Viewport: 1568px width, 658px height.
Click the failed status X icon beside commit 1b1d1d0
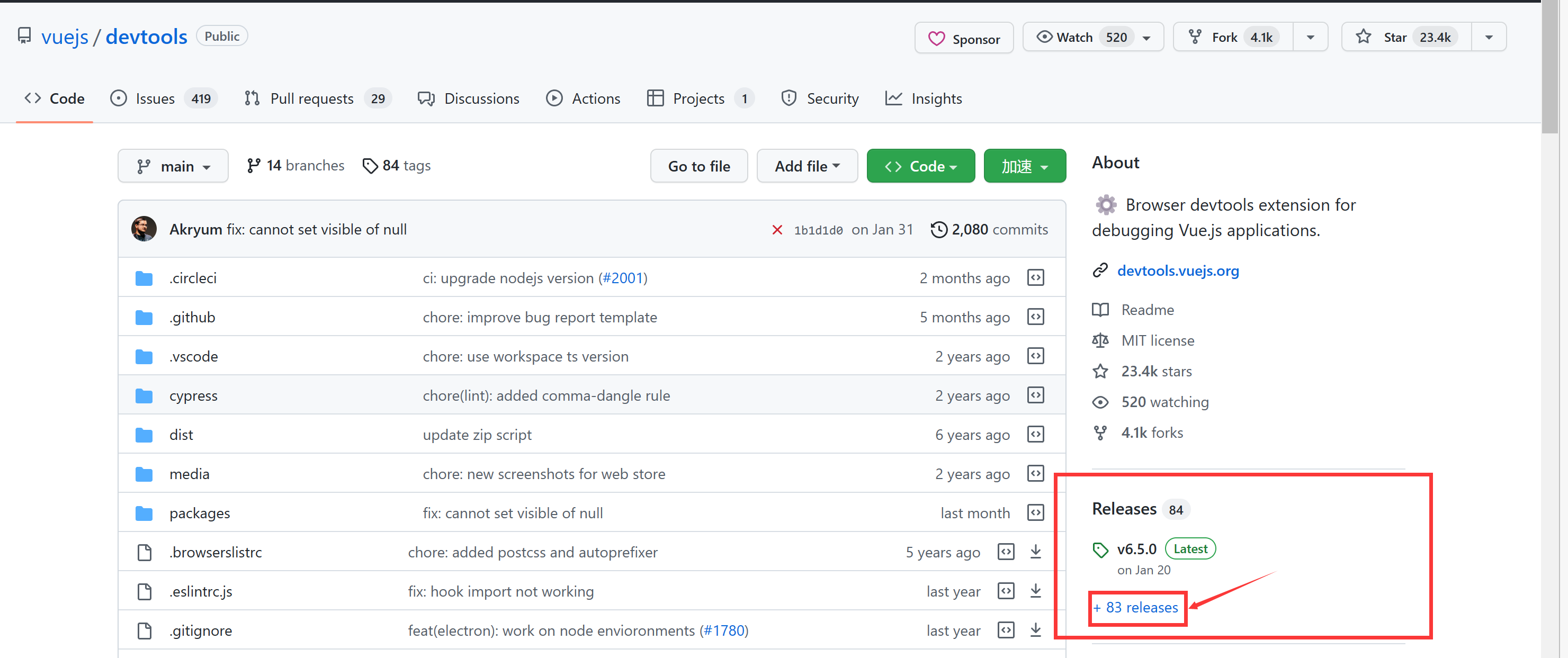(x=777, y=229)
